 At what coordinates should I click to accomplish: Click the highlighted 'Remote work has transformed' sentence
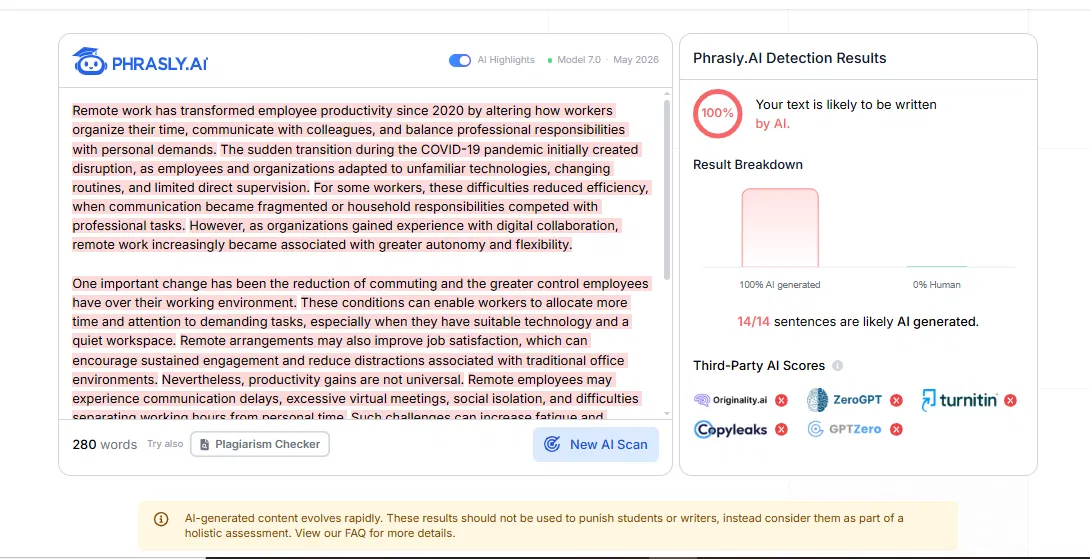click(352, 129)
